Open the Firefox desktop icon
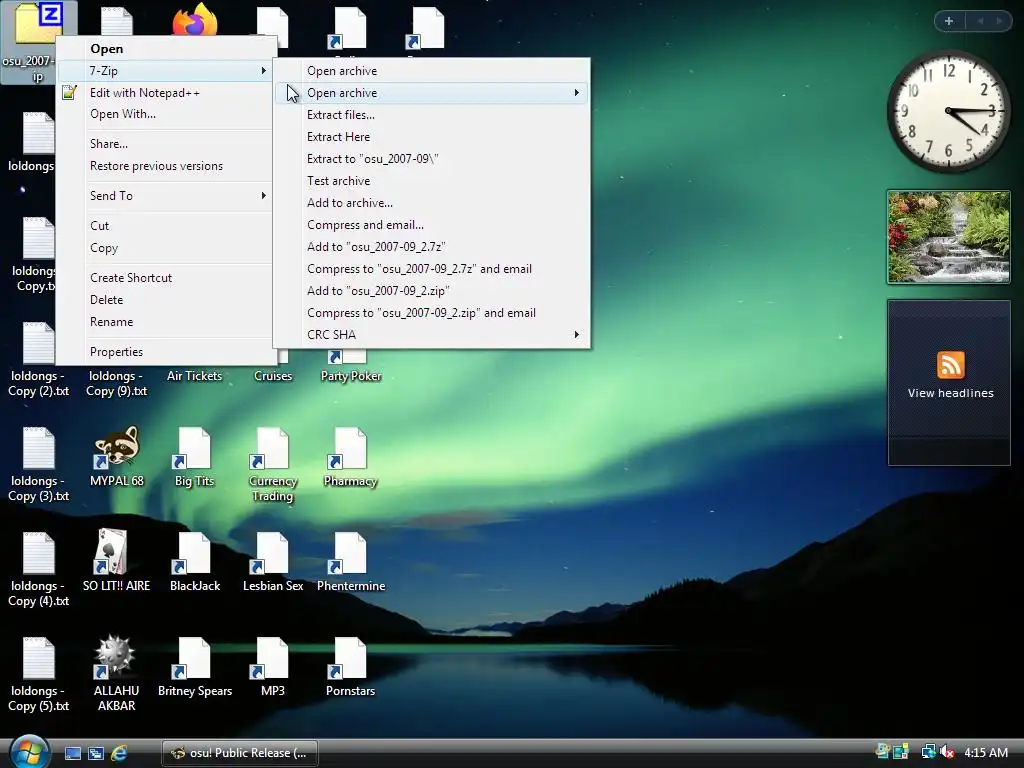This screenshot has width=1024, height=768. tap(195, 20)
